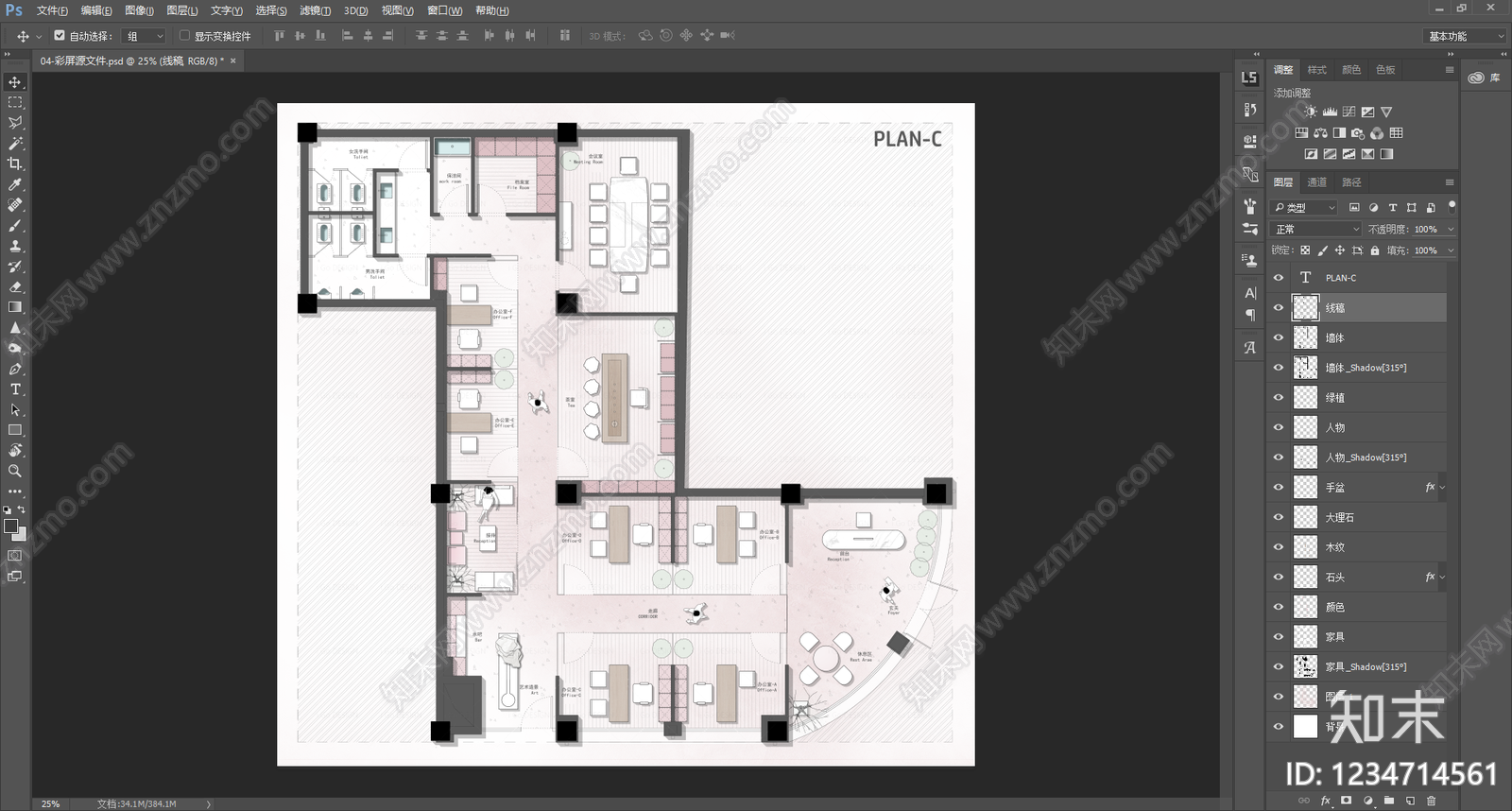Select the Magic Wand tool
Screen dimensions: 1512x811
tap(15, 144)
